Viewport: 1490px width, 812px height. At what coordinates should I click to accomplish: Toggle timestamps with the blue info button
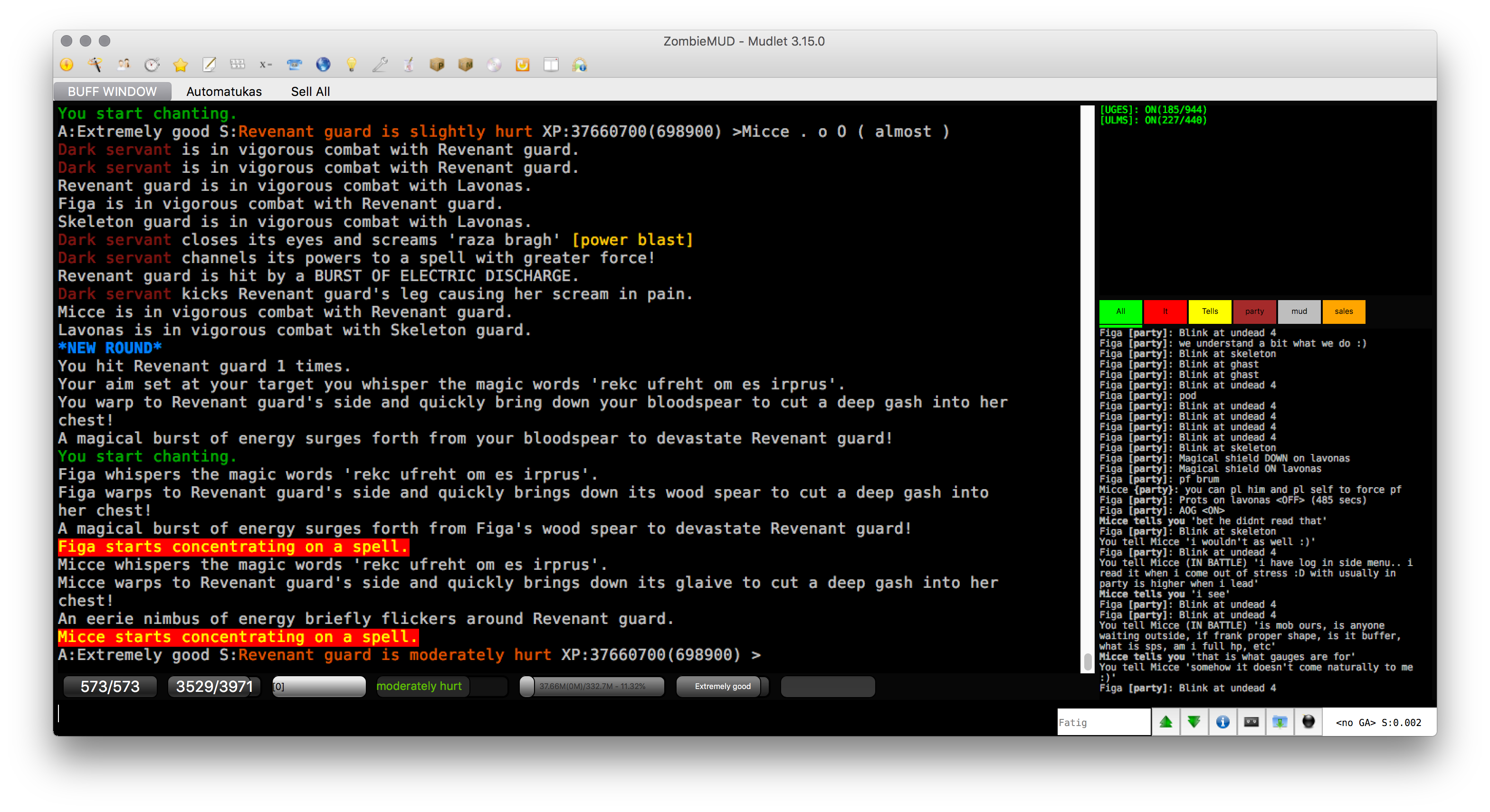[1222, 722]
